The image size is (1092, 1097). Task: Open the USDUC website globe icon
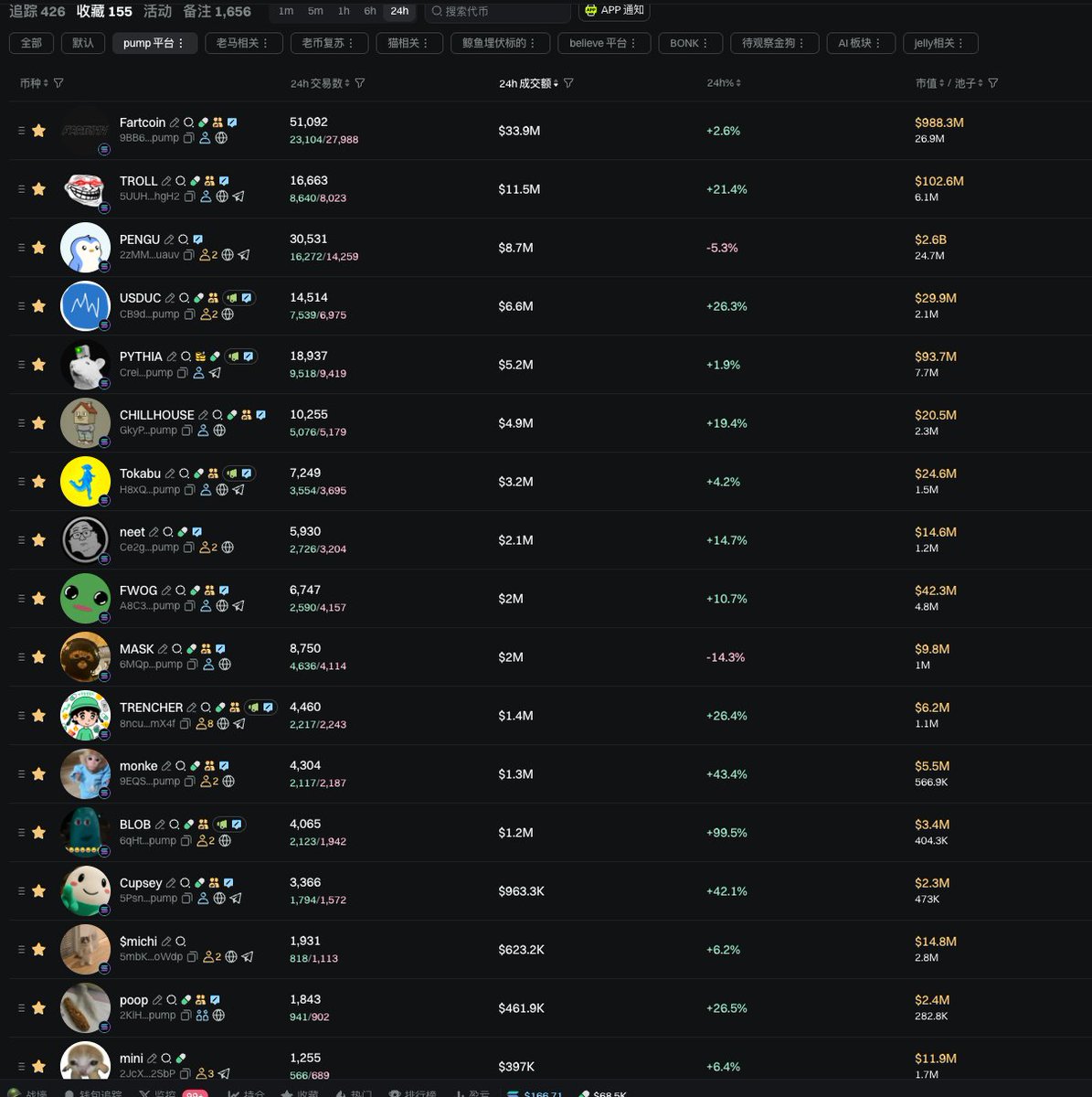pyautogui.click(x=228, y=314)
